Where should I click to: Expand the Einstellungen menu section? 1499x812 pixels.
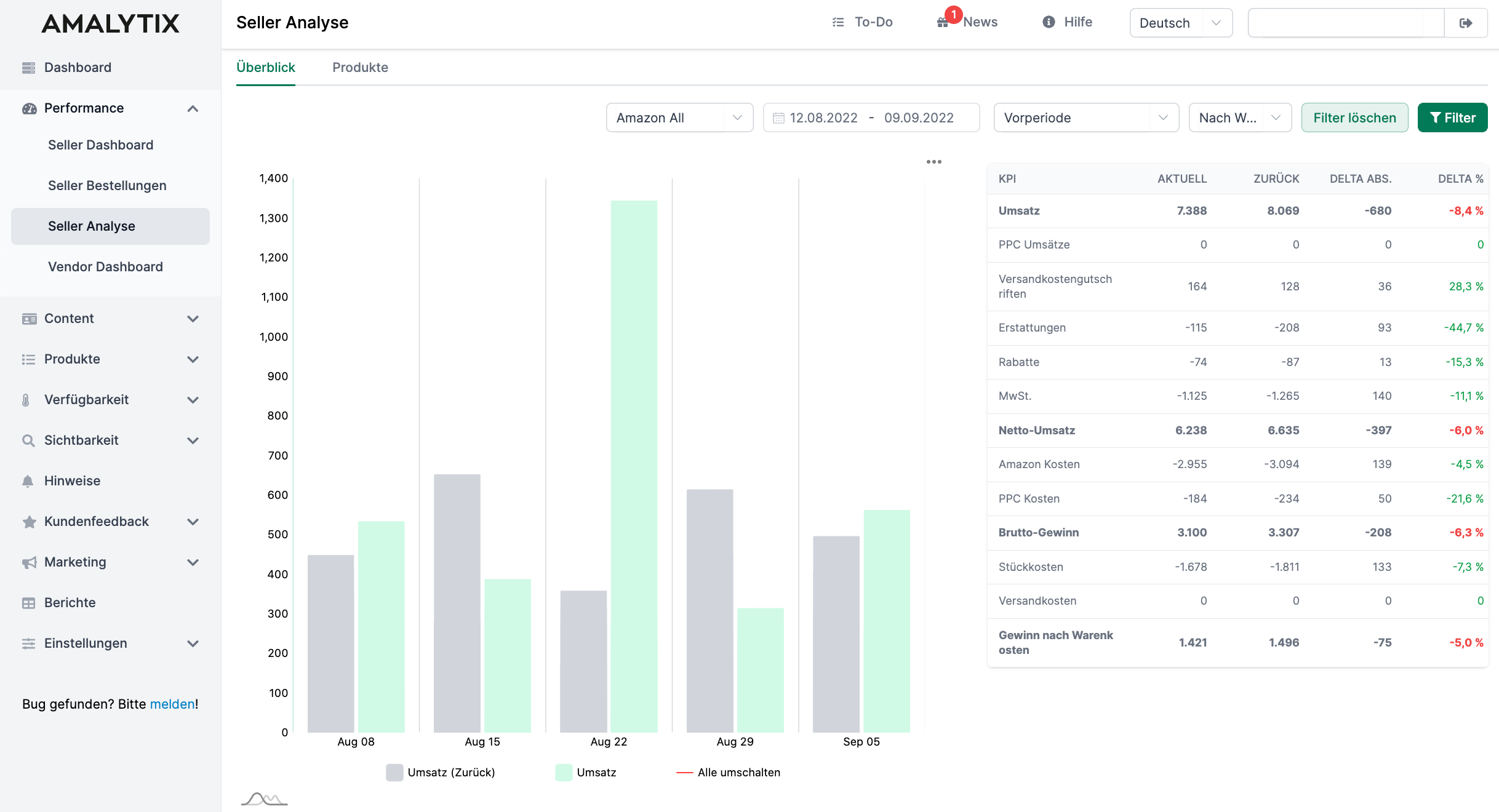point(193,643)
